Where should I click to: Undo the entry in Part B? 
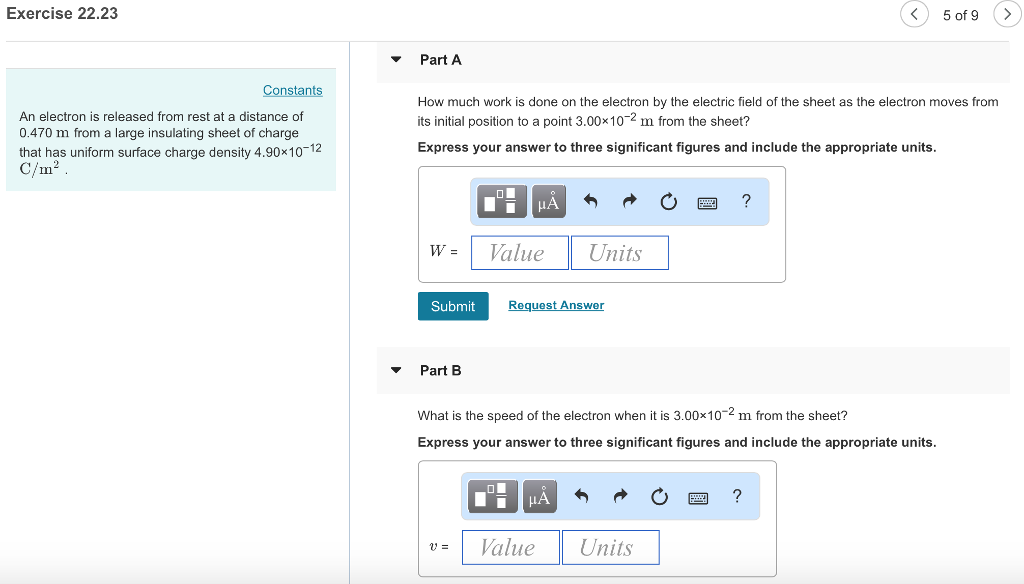coord(581,496)
